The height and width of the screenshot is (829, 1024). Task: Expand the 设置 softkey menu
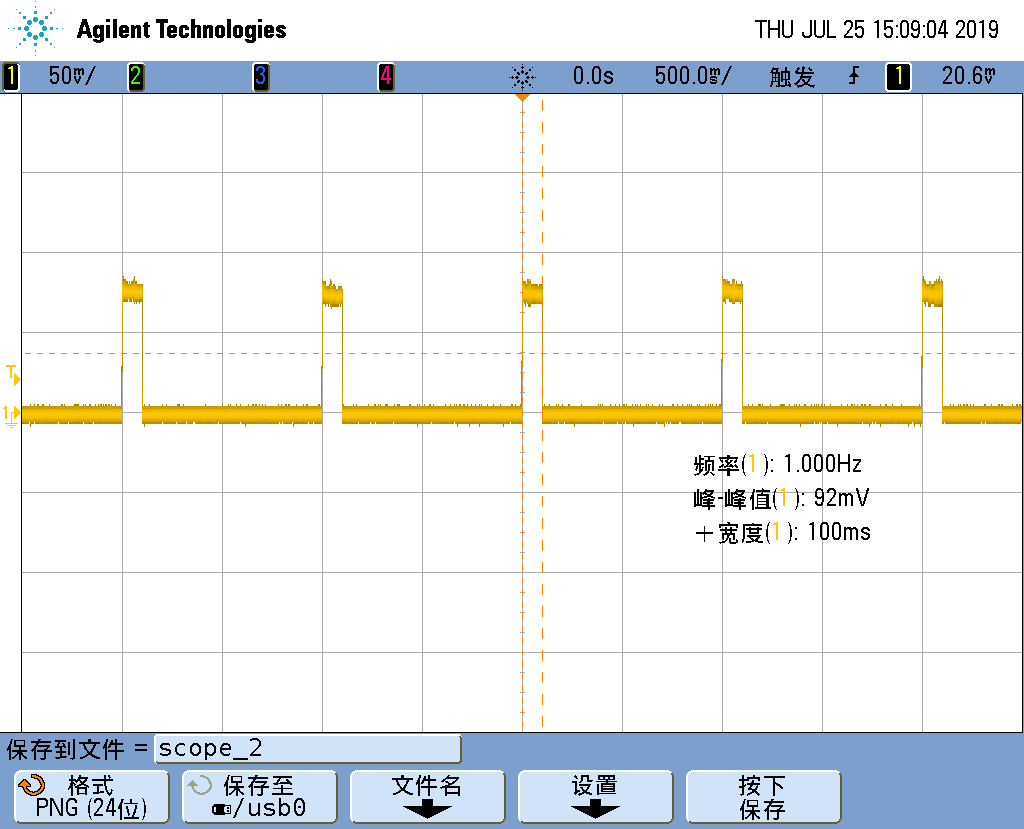(x=594, y=796)
